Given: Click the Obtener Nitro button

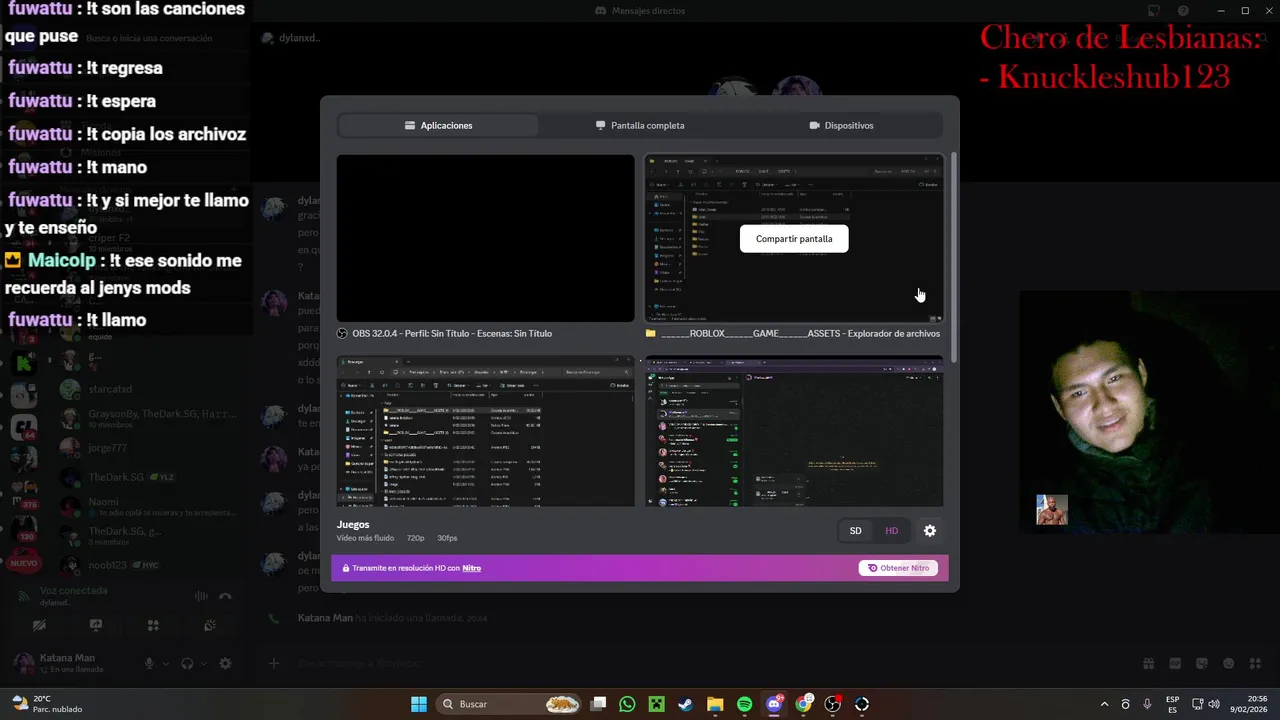Looking at the screenshot, I should pyautogui.click(x=898, y=568).
